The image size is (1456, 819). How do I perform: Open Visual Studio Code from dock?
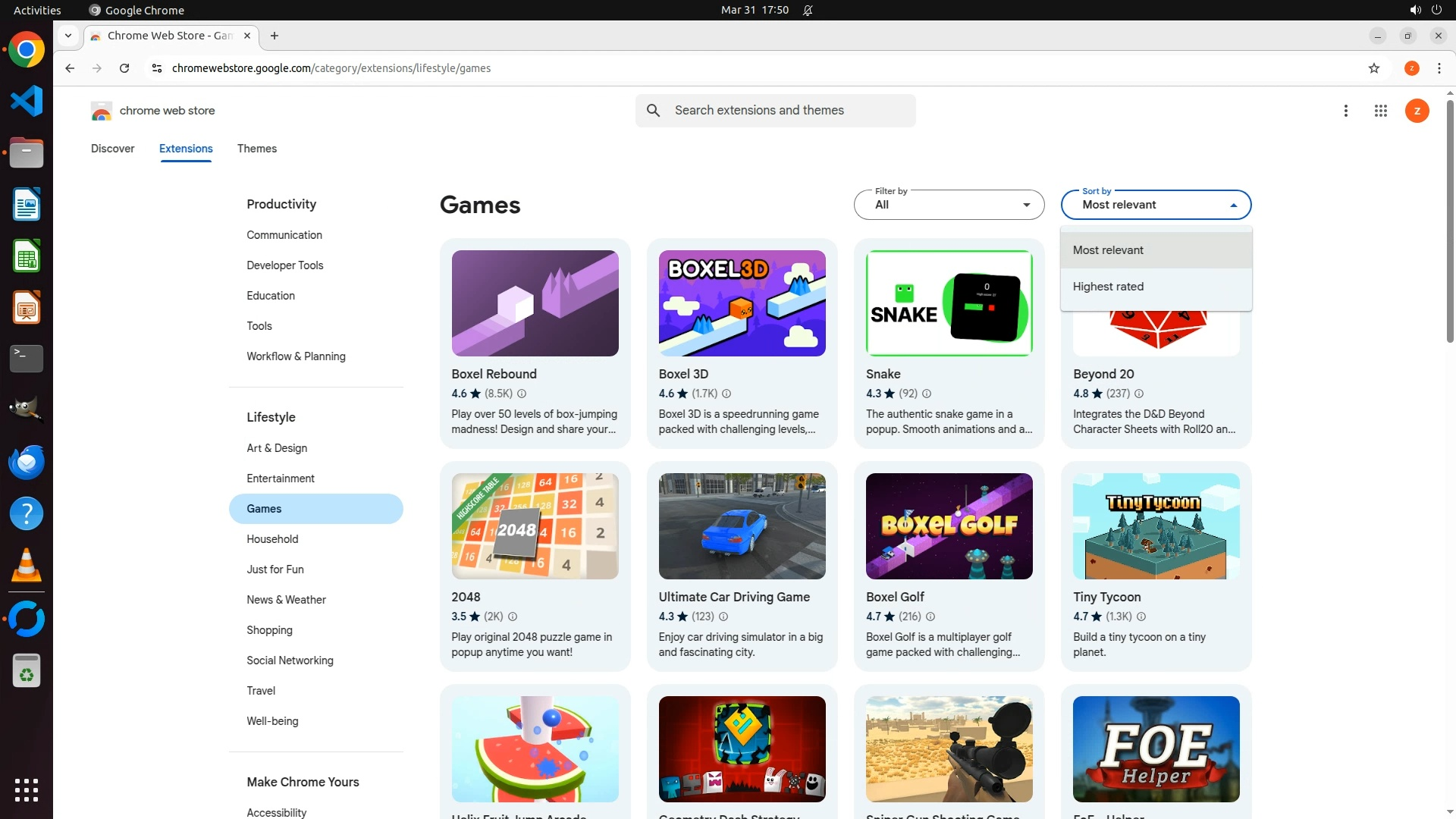[27, 101]
